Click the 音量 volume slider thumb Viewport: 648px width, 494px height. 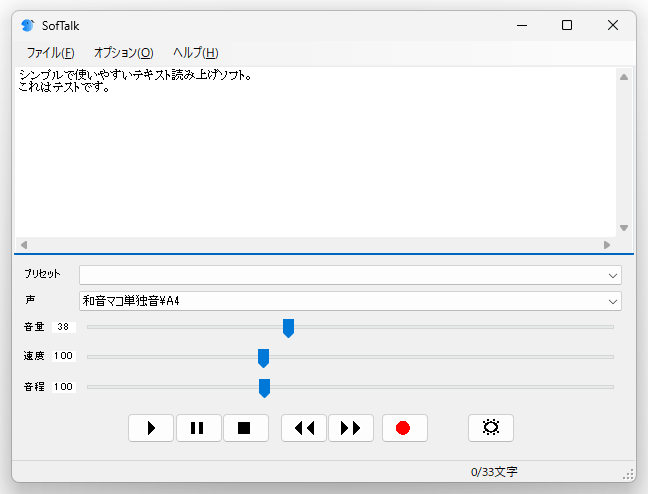288,328
